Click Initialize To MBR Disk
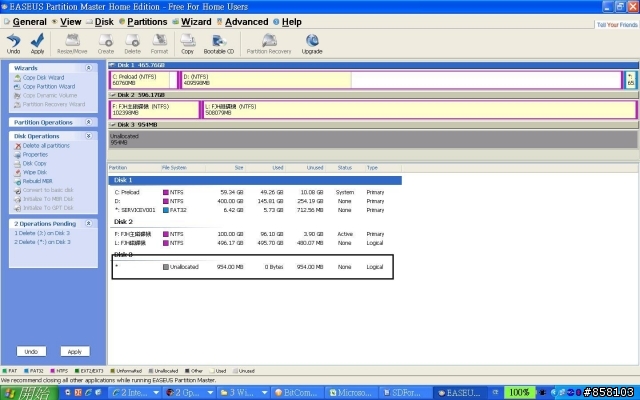Screen dimensions: 640x400 coord(44,199)
